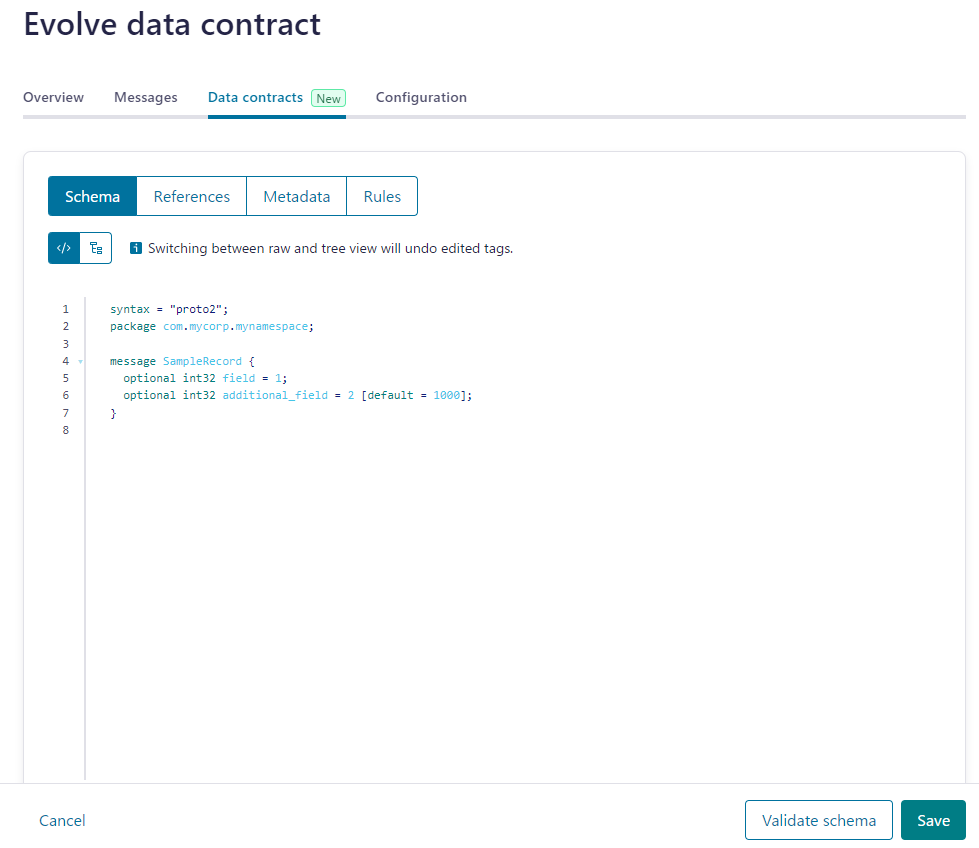Collapse the SampleRecord message fold arrow
This screenshot has width=979, height=848.
pos(81,362)
